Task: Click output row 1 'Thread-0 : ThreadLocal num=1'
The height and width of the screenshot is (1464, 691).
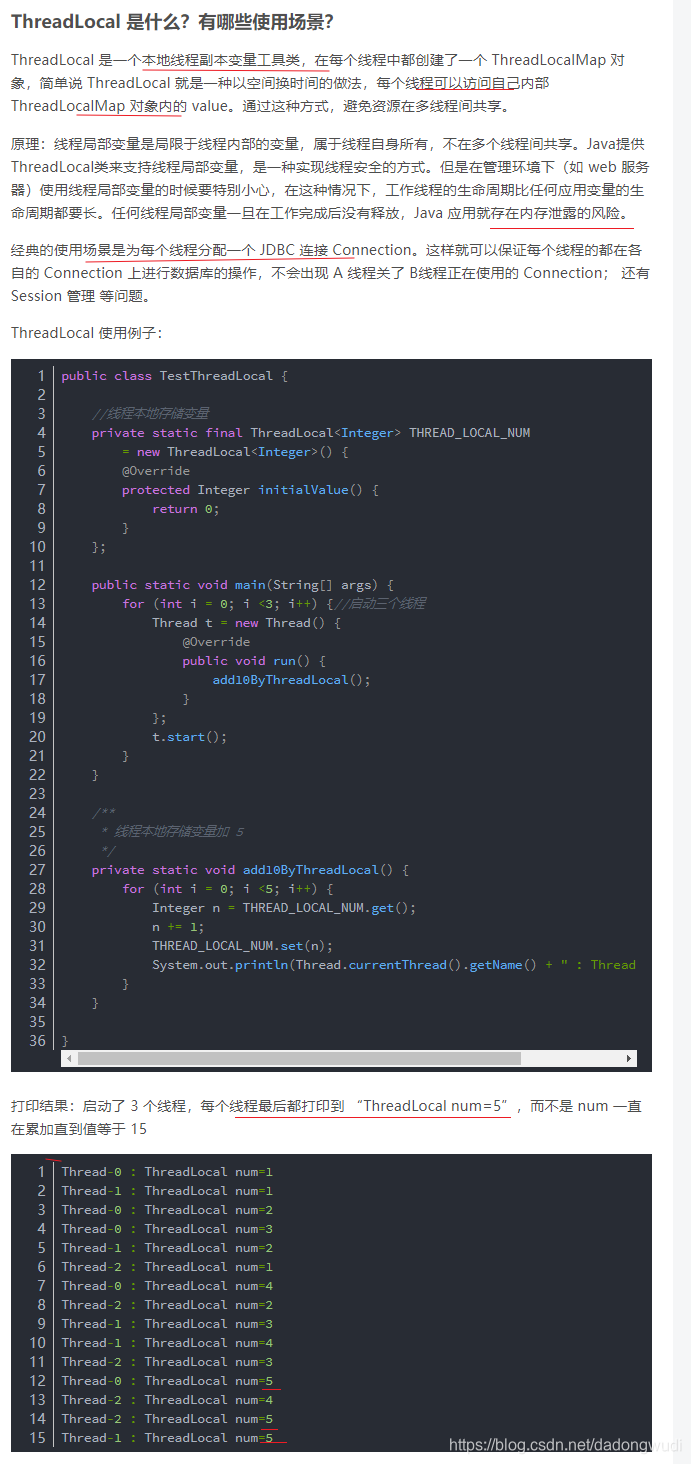Action: pyautogui.click(x=167, y=1172)
